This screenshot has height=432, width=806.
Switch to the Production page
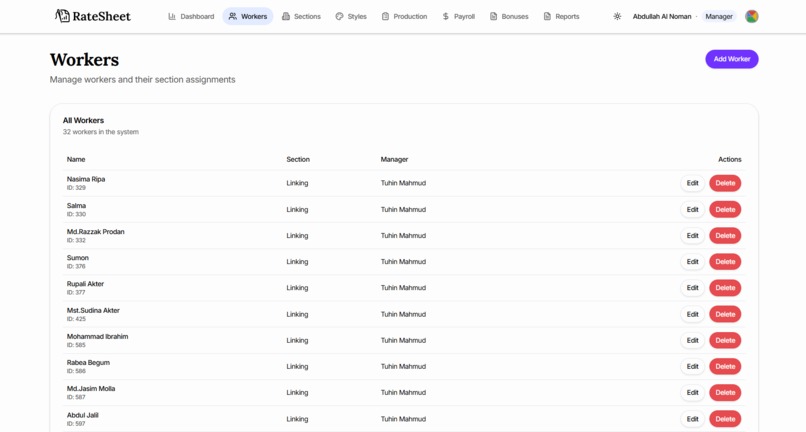click(x=405, y=16)
